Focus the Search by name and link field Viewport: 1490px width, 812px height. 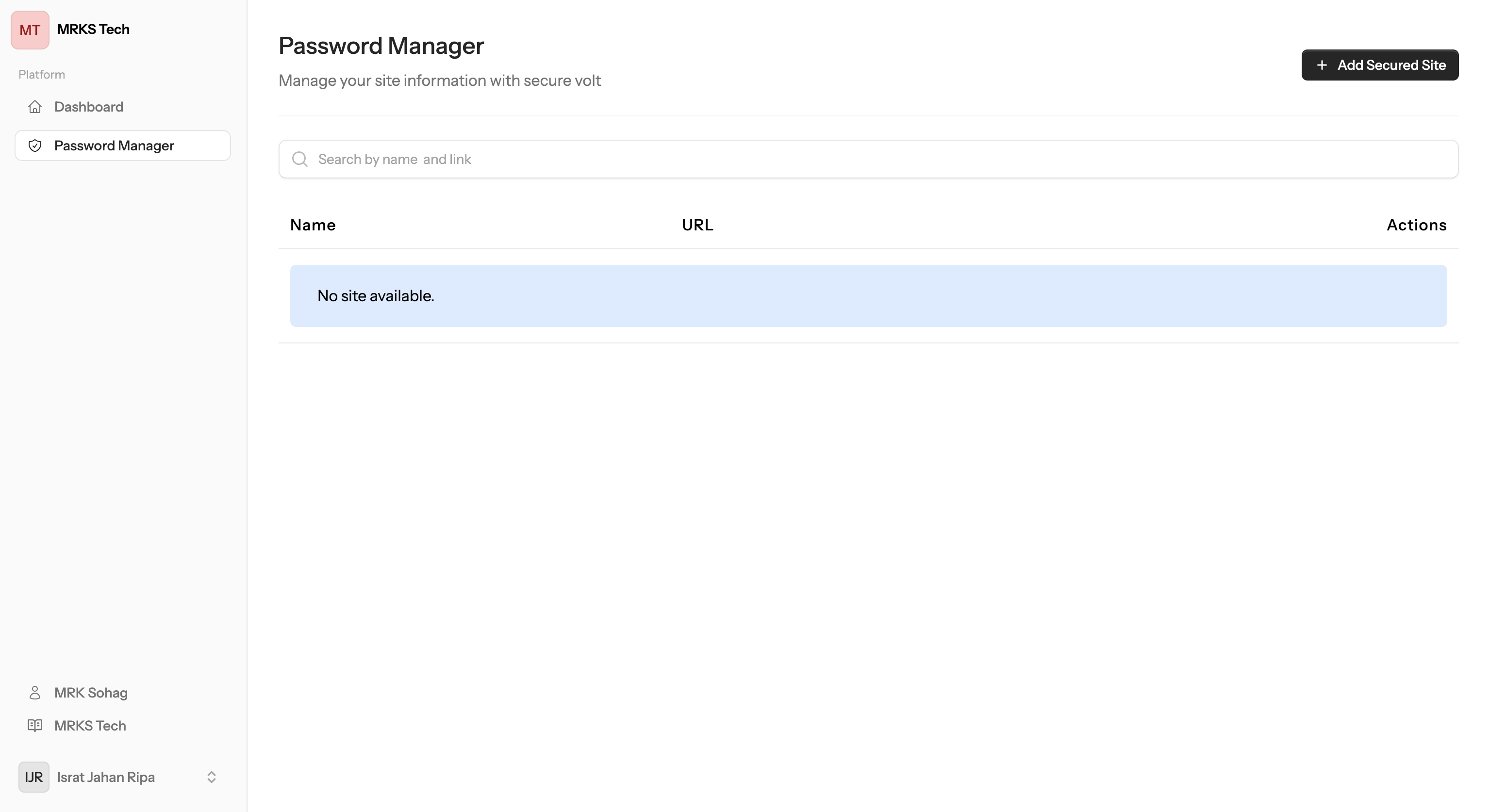click(x=868, y=159)
